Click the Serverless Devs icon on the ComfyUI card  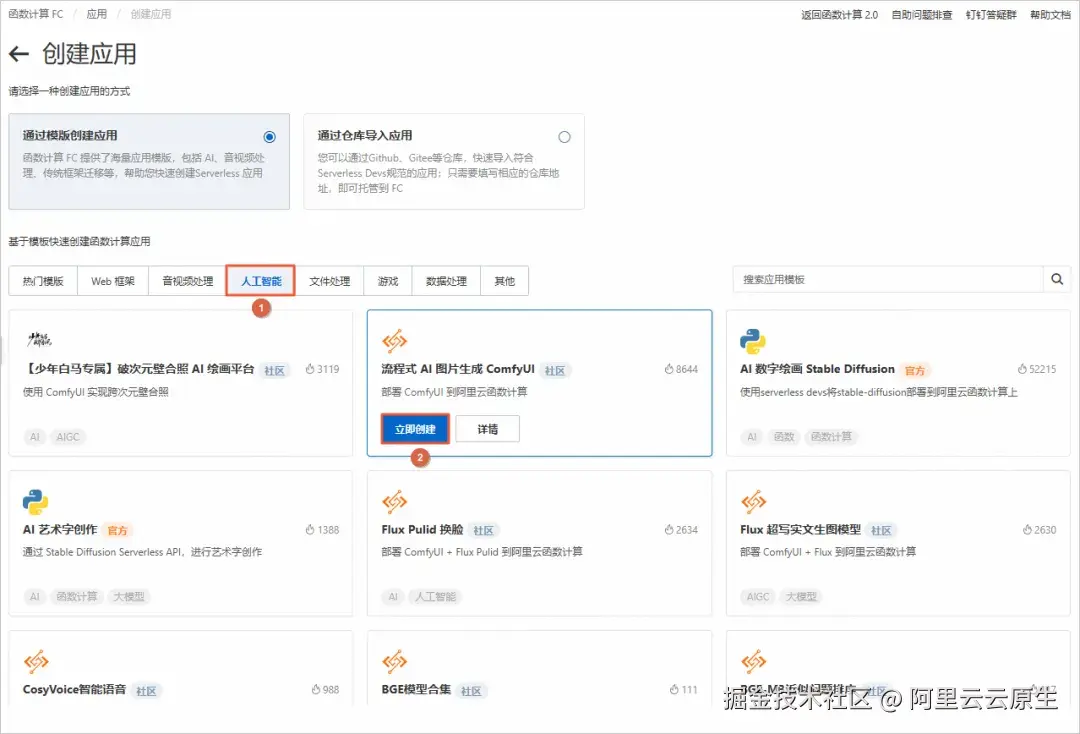[x=394, y=340]
